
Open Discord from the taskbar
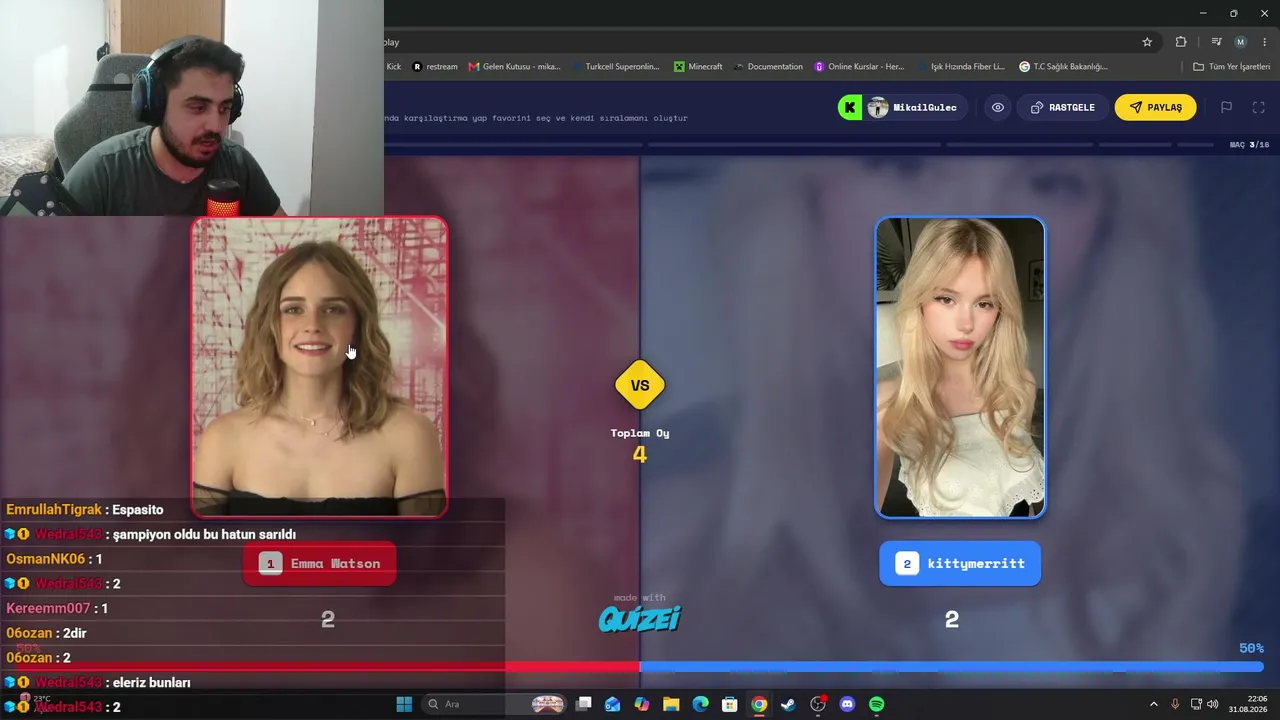pyautogui.click(x=848, y=704)
